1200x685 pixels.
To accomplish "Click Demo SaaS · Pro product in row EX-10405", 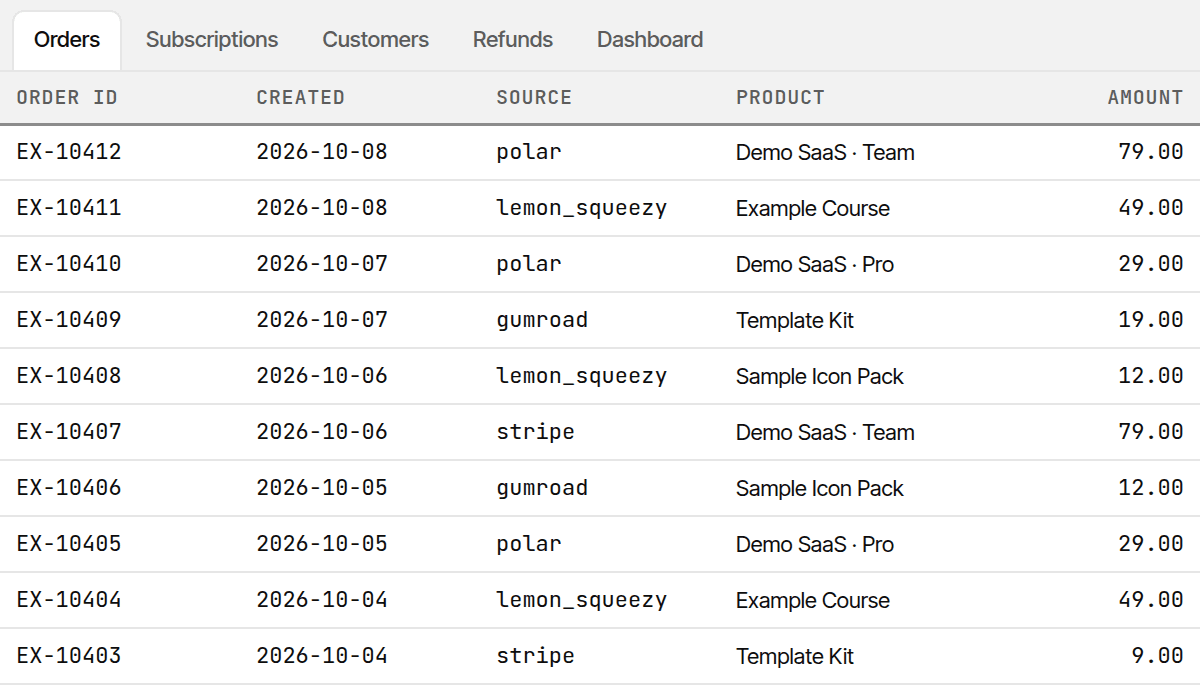I will tap(815, 544).
